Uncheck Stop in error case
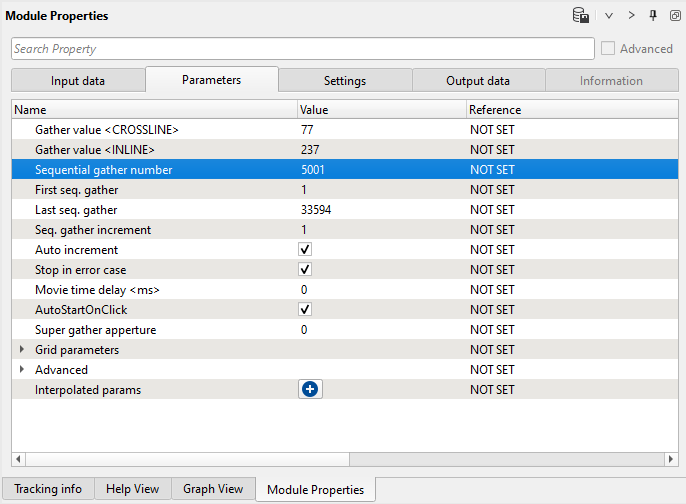The width and height of the screenshot is (686, 504). (305, 270)
